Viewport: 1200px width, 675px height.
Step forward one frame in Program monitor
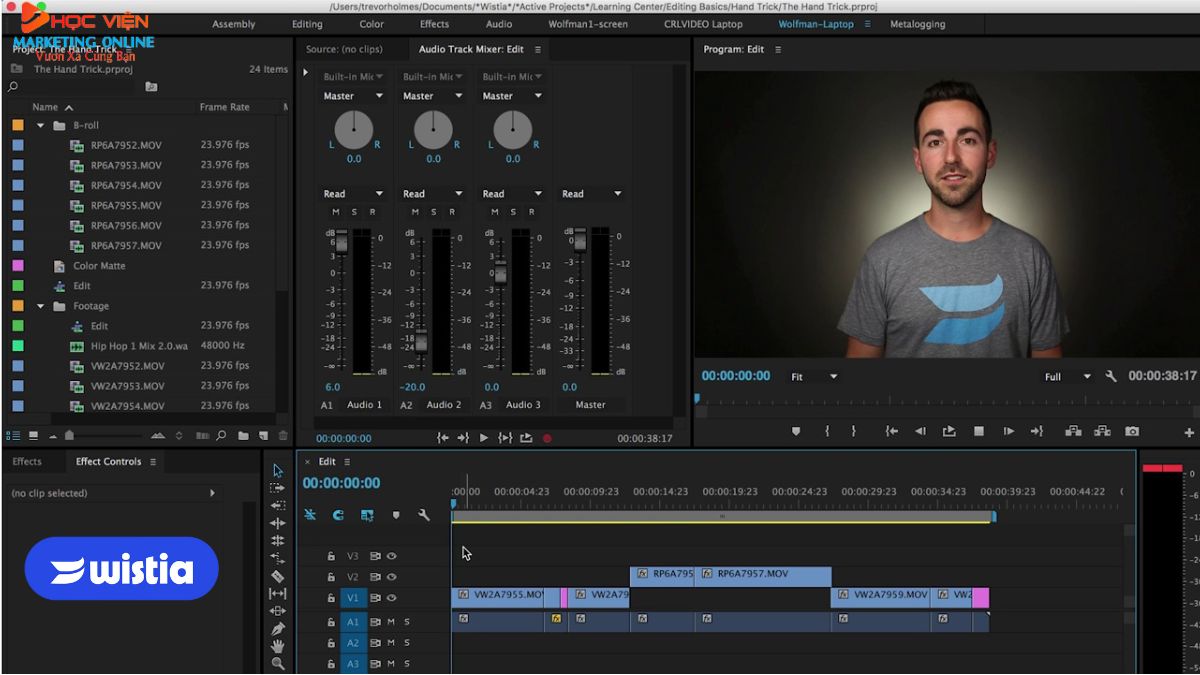[1008, 432]
